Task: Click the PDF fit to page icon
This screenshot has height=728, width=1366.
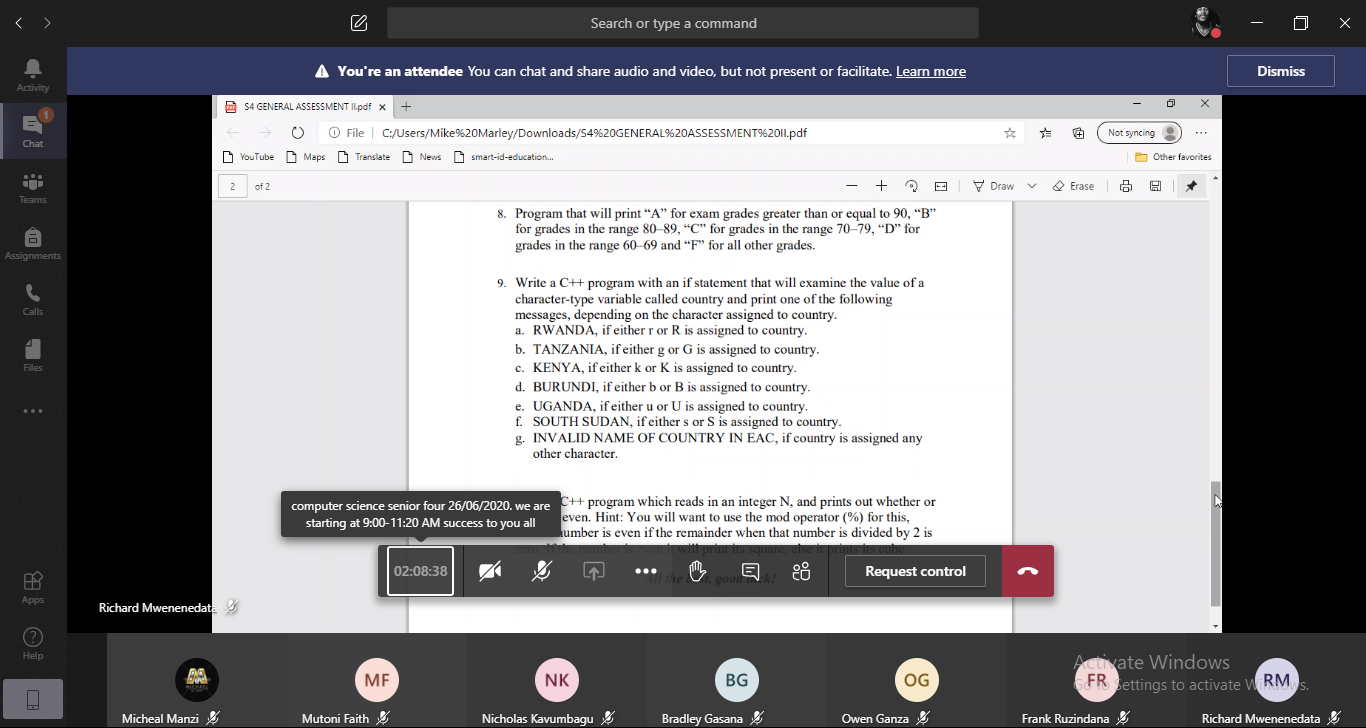Action: [941, 186]
